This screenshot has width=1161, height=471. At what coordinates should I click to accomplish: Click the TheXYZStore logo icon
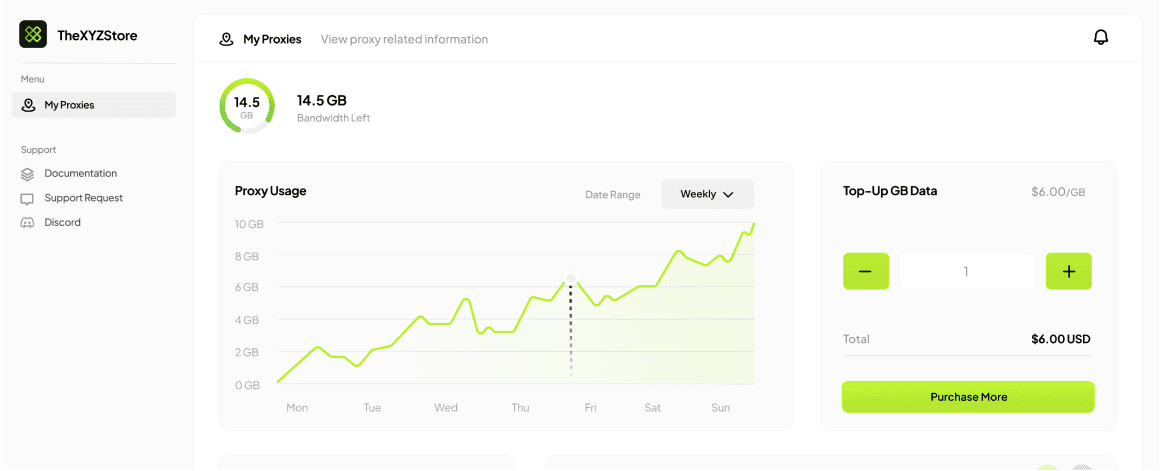(33, 35)
